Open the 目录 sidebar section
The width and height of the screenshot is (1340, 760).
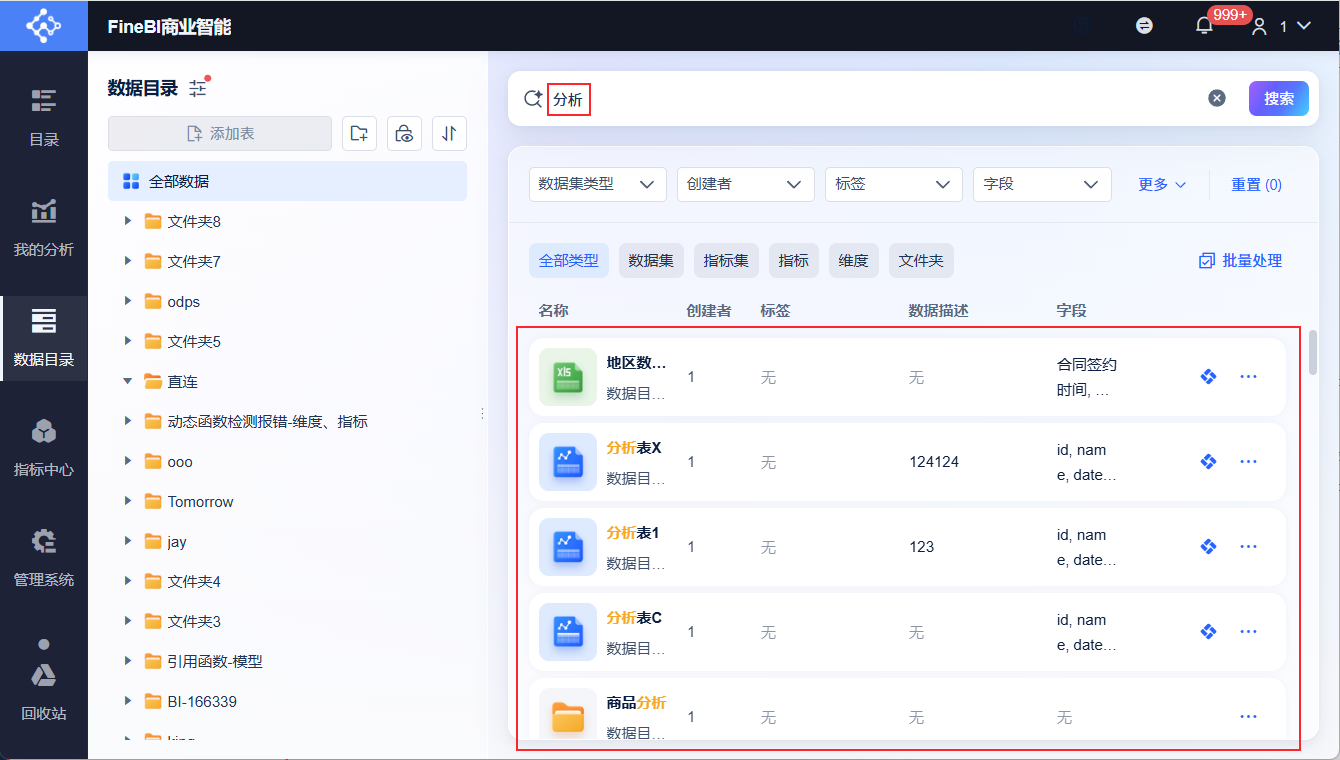point(43,117)
